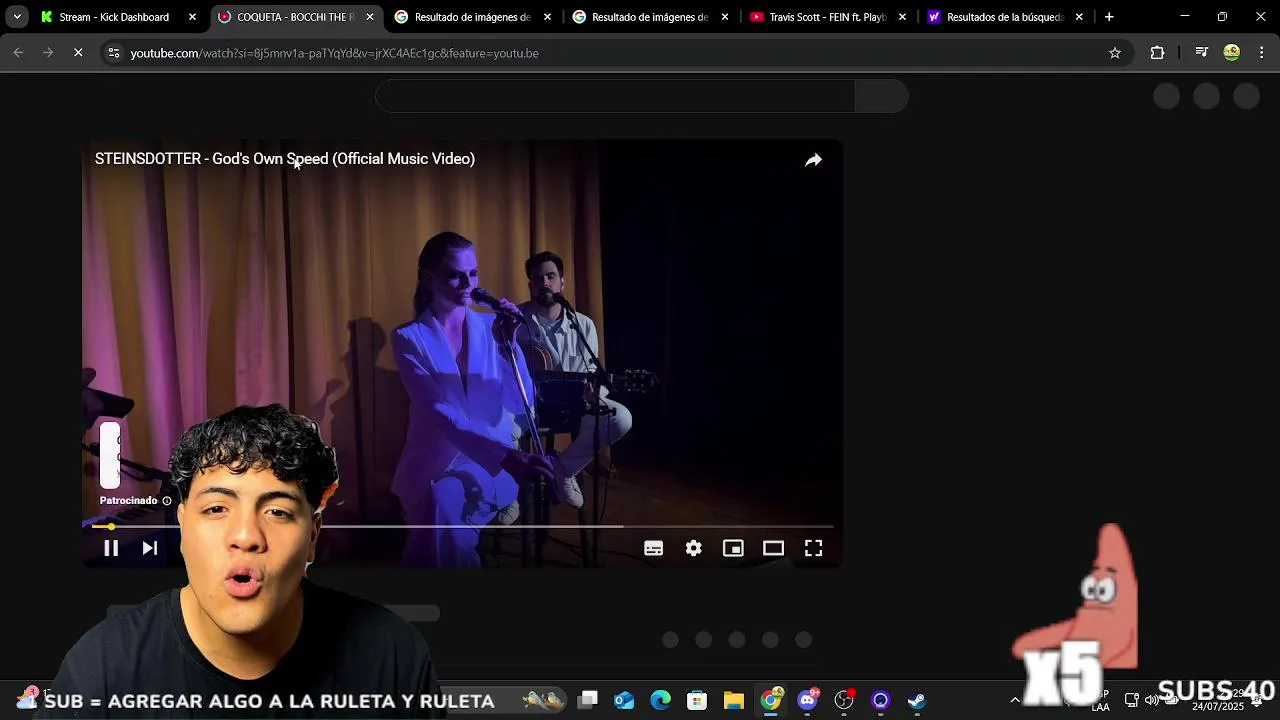1280x720 pixels.
Task: Open Chrome's tab search dropdown
Action: [17, 17]
